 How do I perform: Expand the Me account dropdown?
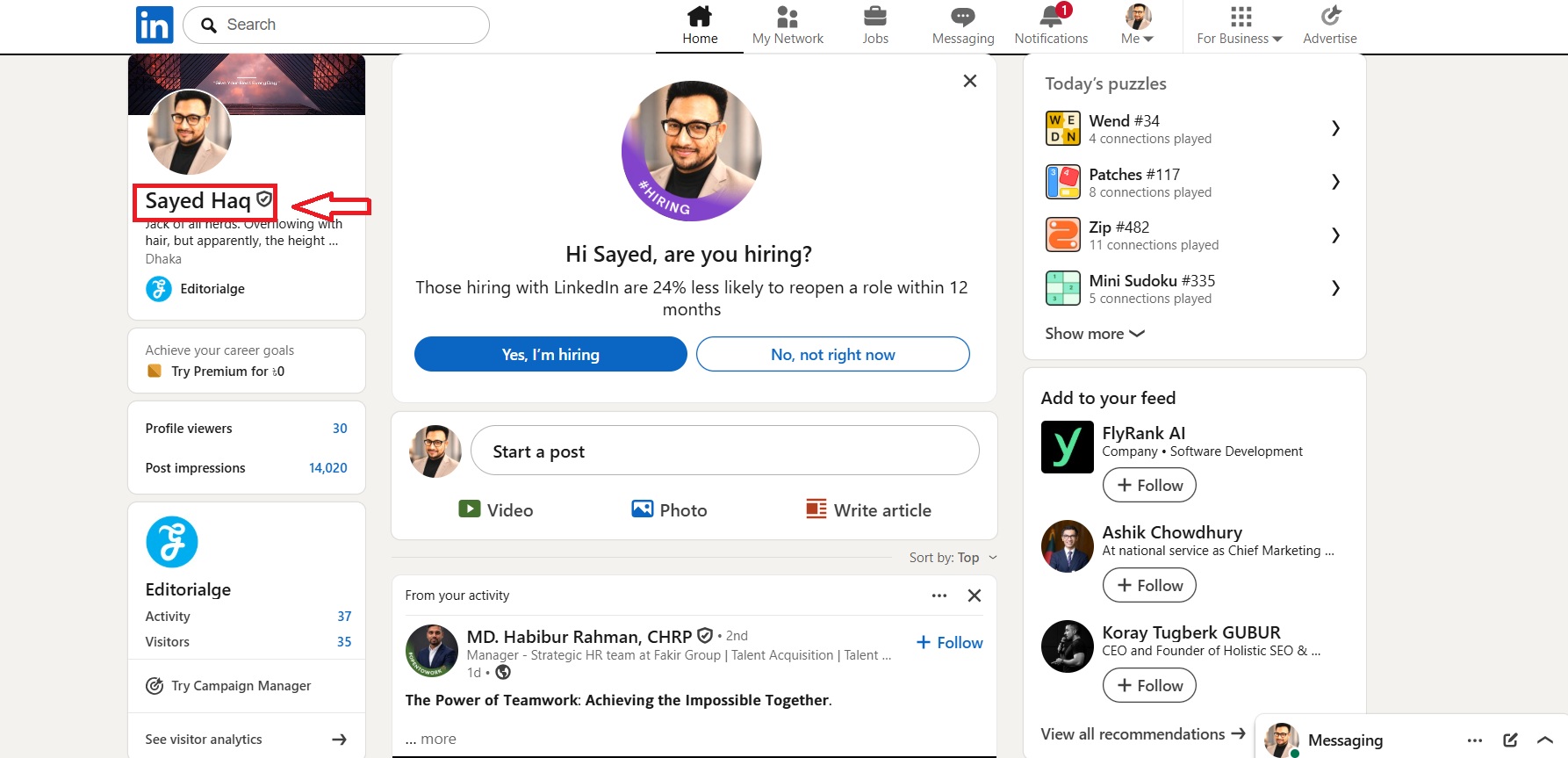coord(1138,25)
